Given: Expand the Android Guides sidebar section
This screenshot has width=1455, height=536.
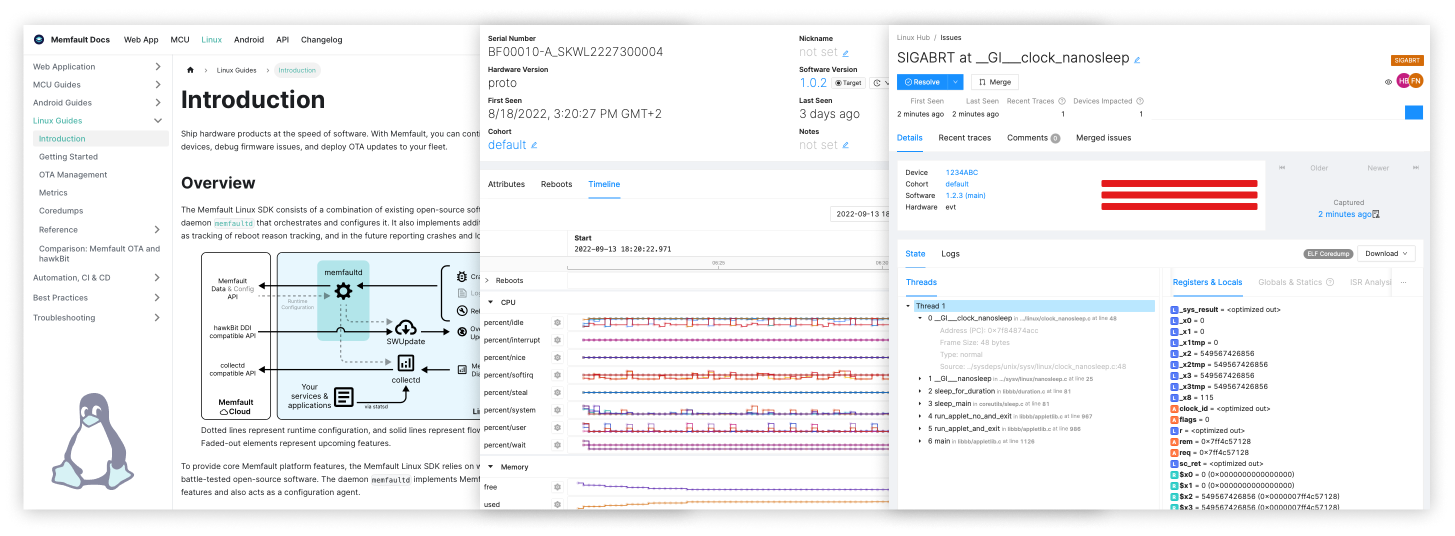Looking at the screenshot, I should click(158, 103).
